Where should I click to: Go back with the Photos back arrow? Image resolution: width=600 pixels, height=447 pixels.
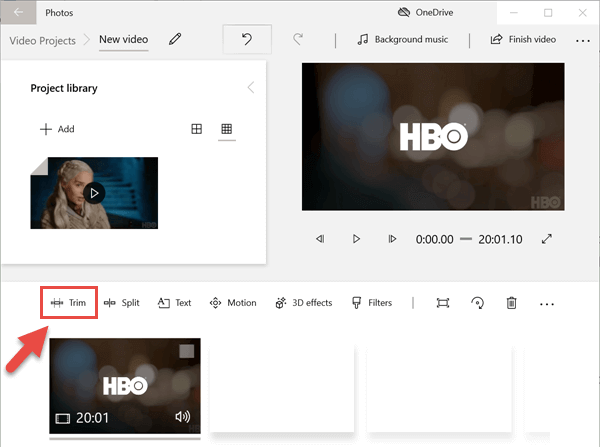point(18,12)
